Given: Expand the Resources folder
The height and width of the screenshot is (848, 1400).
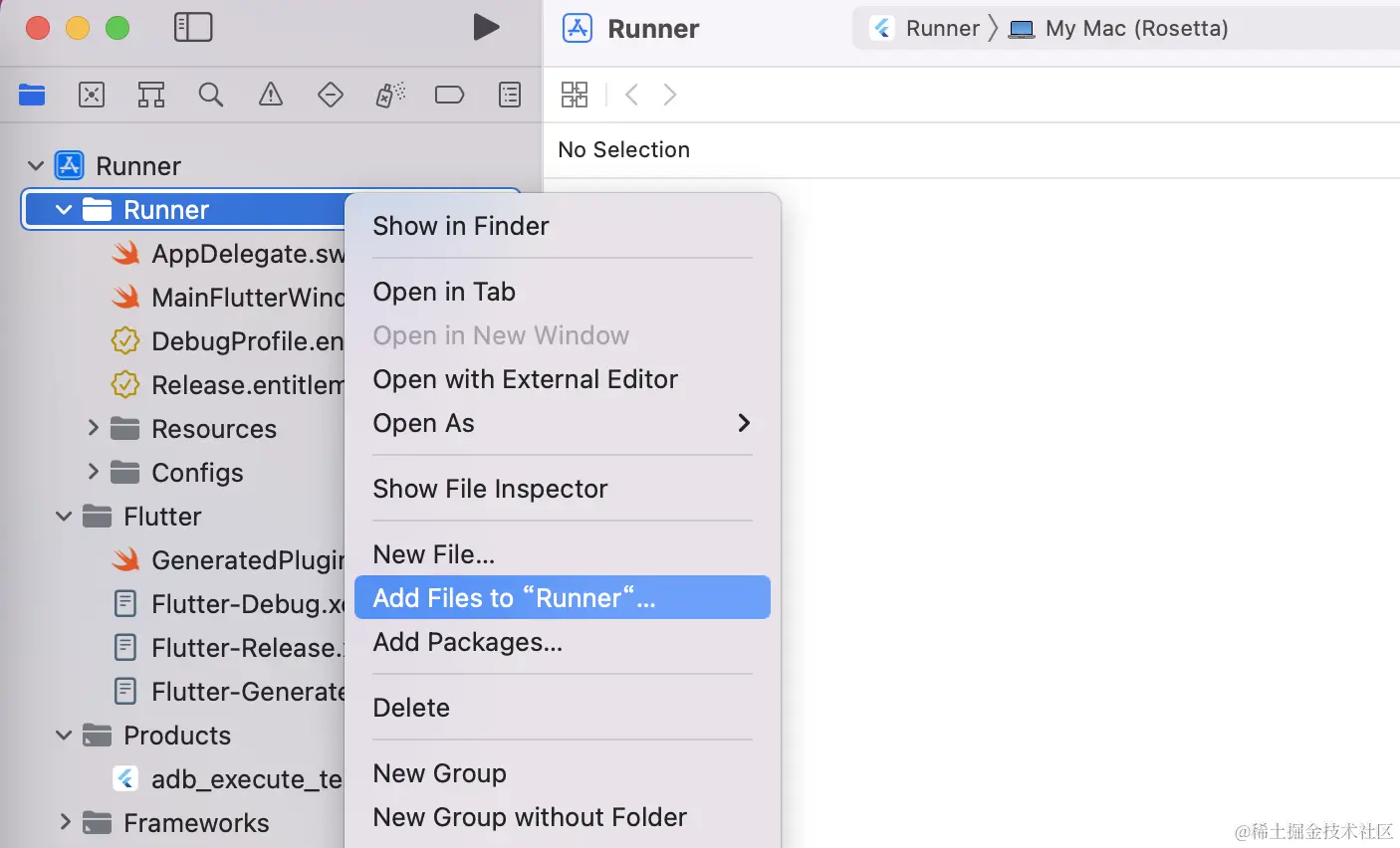Looking at the screenshot, I should 93,428.
